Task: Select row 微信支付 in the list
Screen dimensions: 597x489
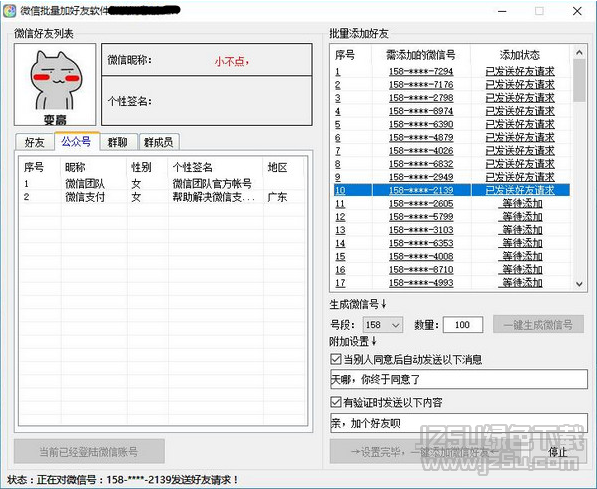Action: [163, 197]
